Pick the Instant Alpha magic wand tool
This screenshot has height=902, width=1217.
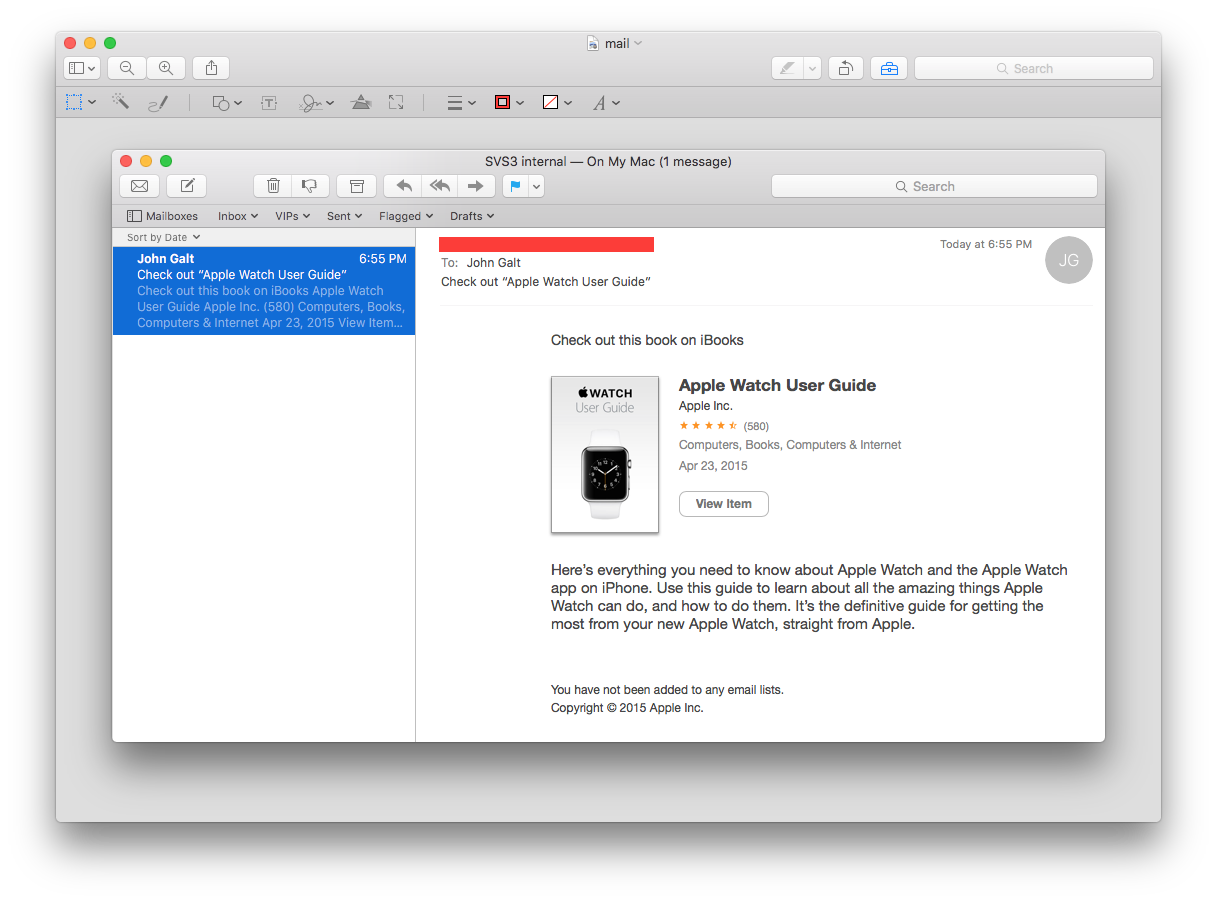click(121, 102)
